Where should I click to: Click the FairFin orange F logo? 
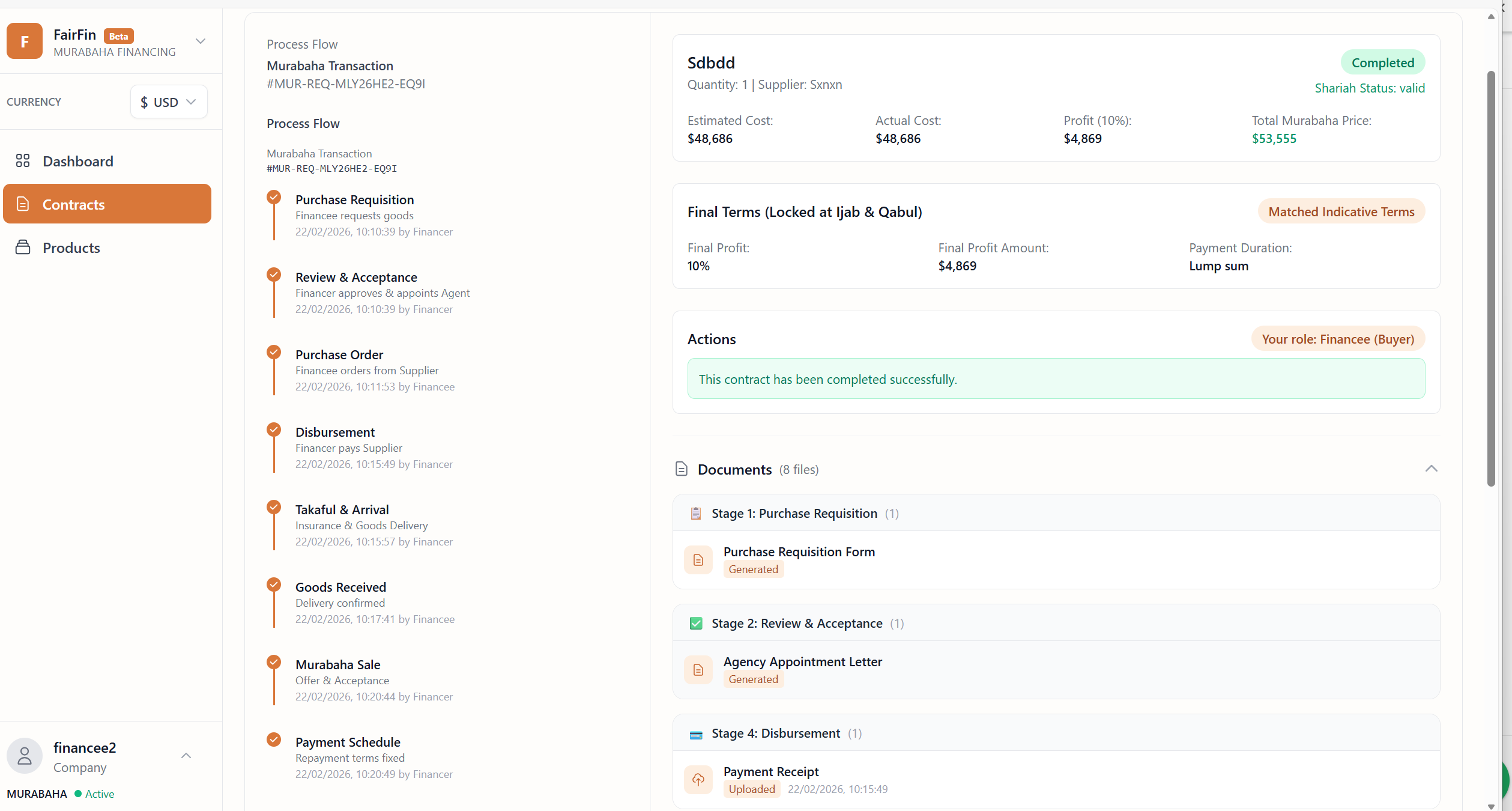click(25, 41)
